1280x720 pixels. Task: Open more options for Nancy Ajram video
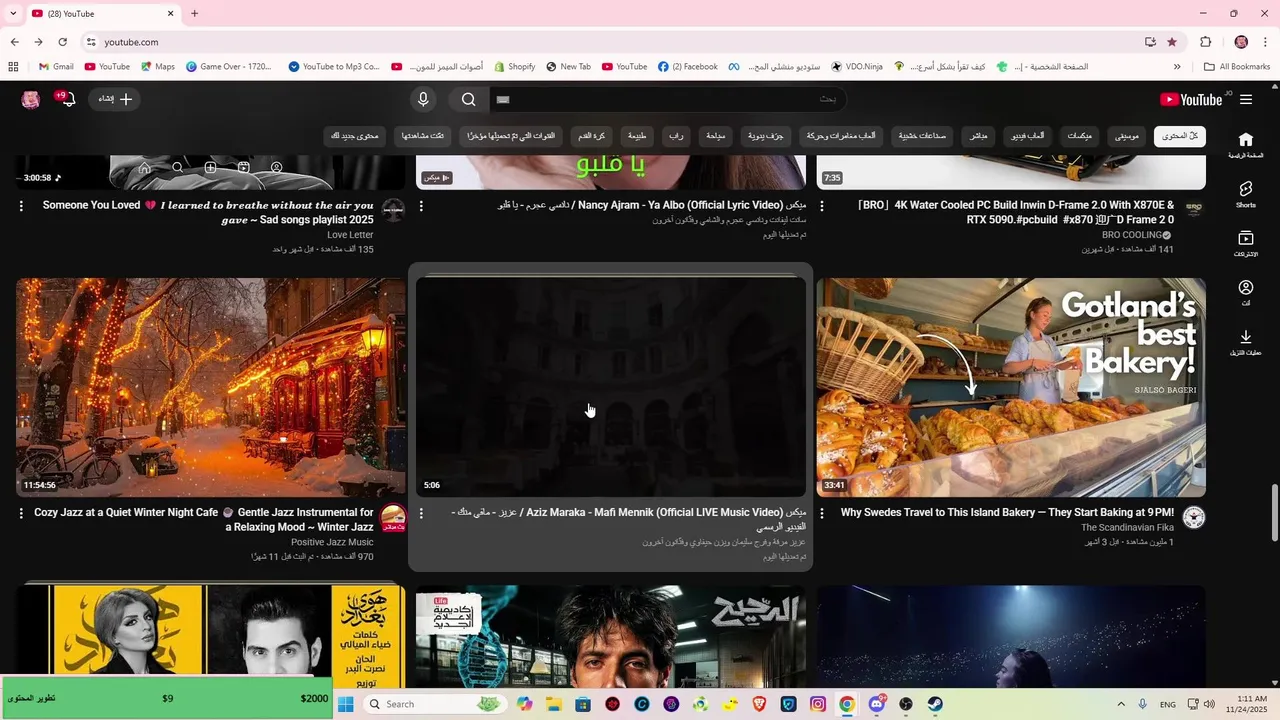point(421,206)
